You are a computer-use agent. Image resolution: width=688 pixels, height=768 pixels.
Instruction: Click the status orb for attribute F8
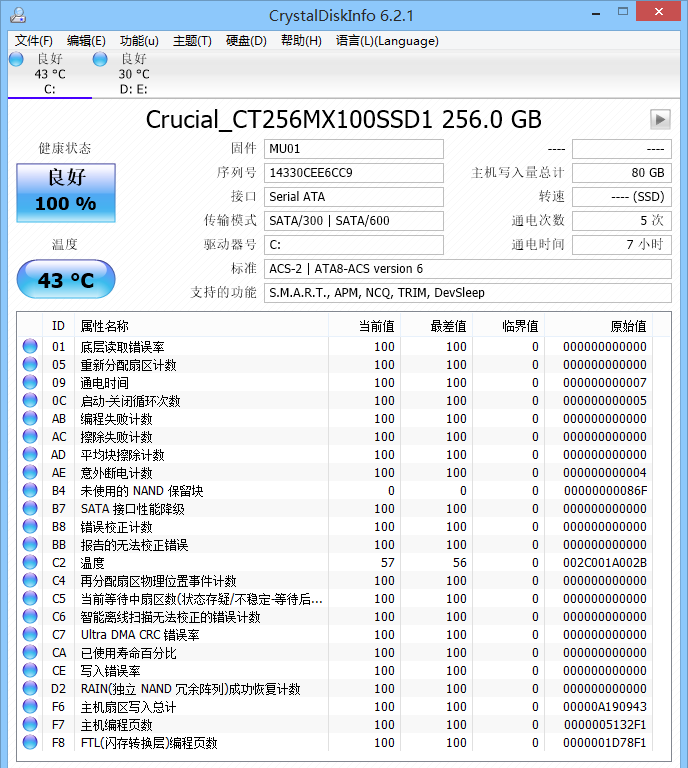coord(30,742)
